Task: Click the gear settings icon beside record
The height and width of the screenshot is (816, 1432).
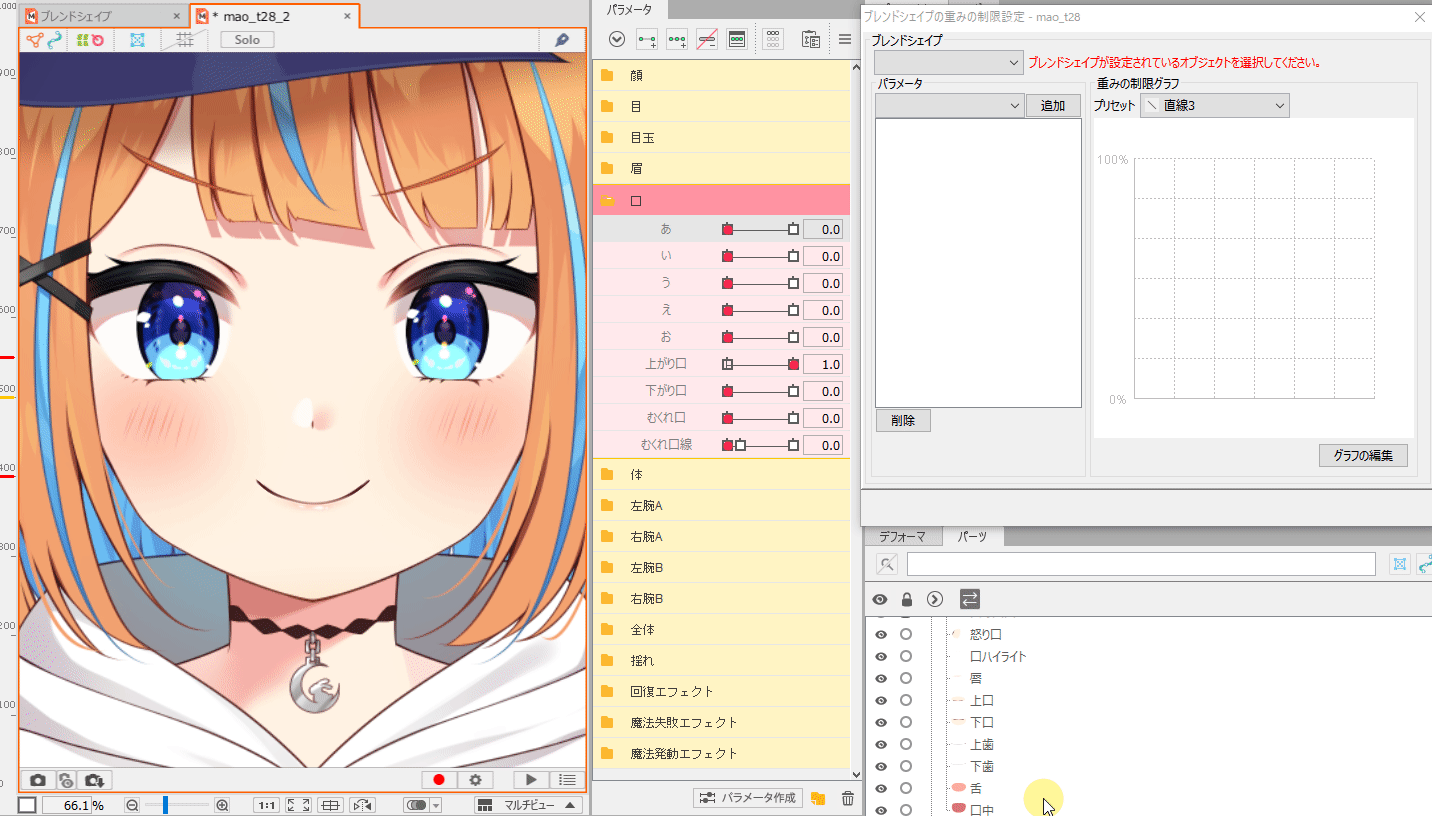Action: click(475, 780)
